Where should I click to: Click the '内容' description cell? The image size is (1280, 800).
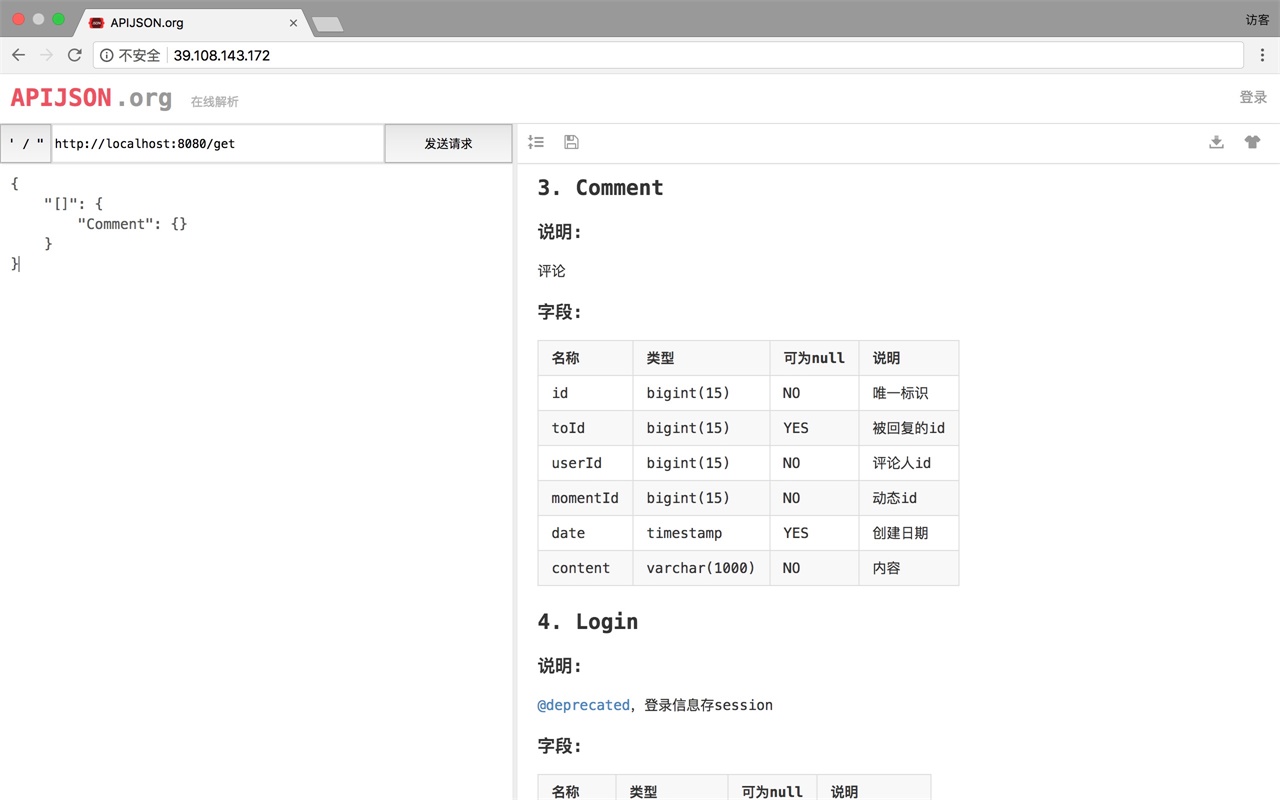click(x=909, y=568)
